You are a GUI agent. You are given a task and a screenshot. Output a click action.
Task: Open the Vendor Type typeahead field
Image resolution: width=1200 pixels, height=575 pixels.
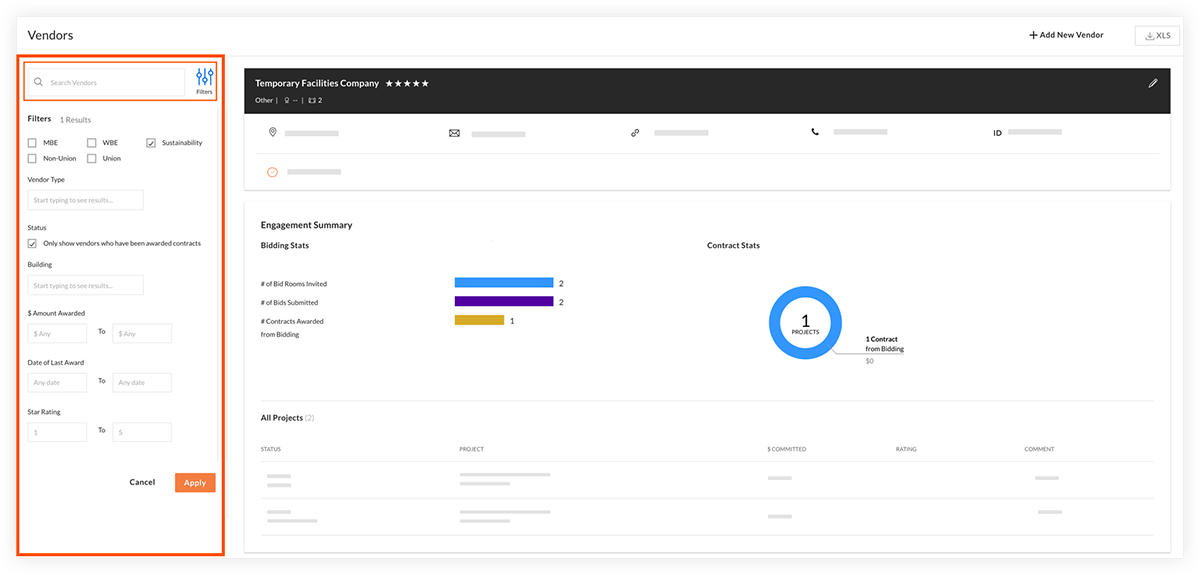tap(85, 200)
